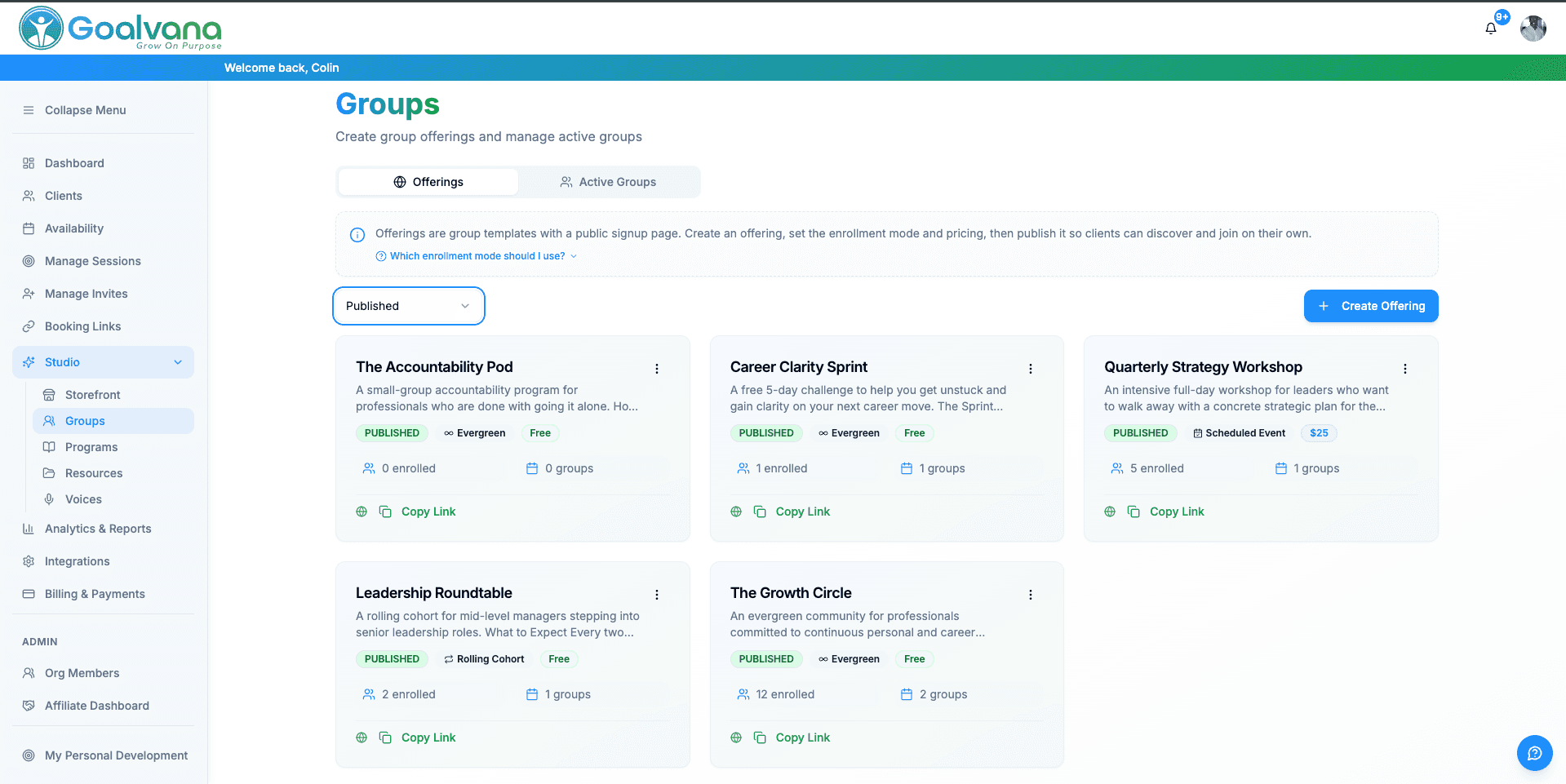Click the Create Offering button
This screenshot has height=784, width=1566.
(x=1370, y=305)
